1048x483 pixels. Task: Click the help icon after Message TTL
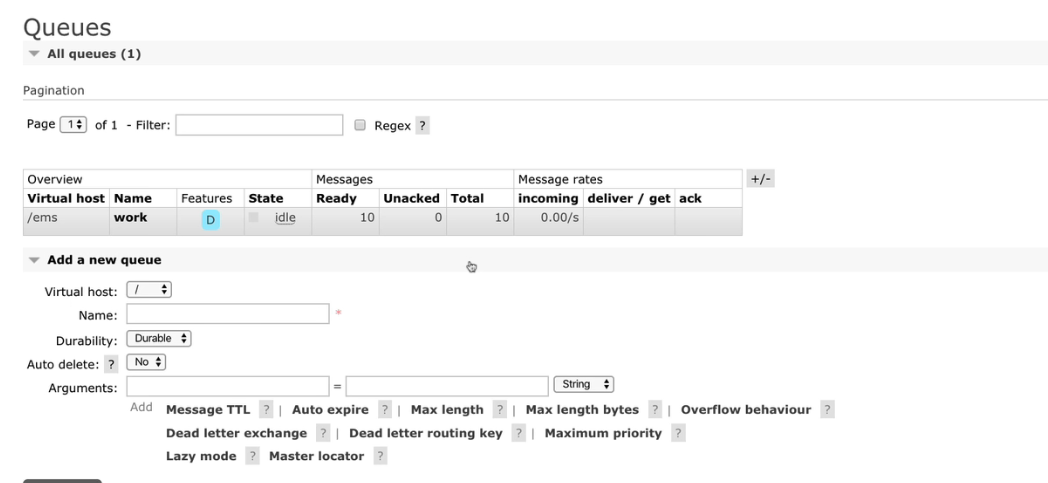pos(266,410)
